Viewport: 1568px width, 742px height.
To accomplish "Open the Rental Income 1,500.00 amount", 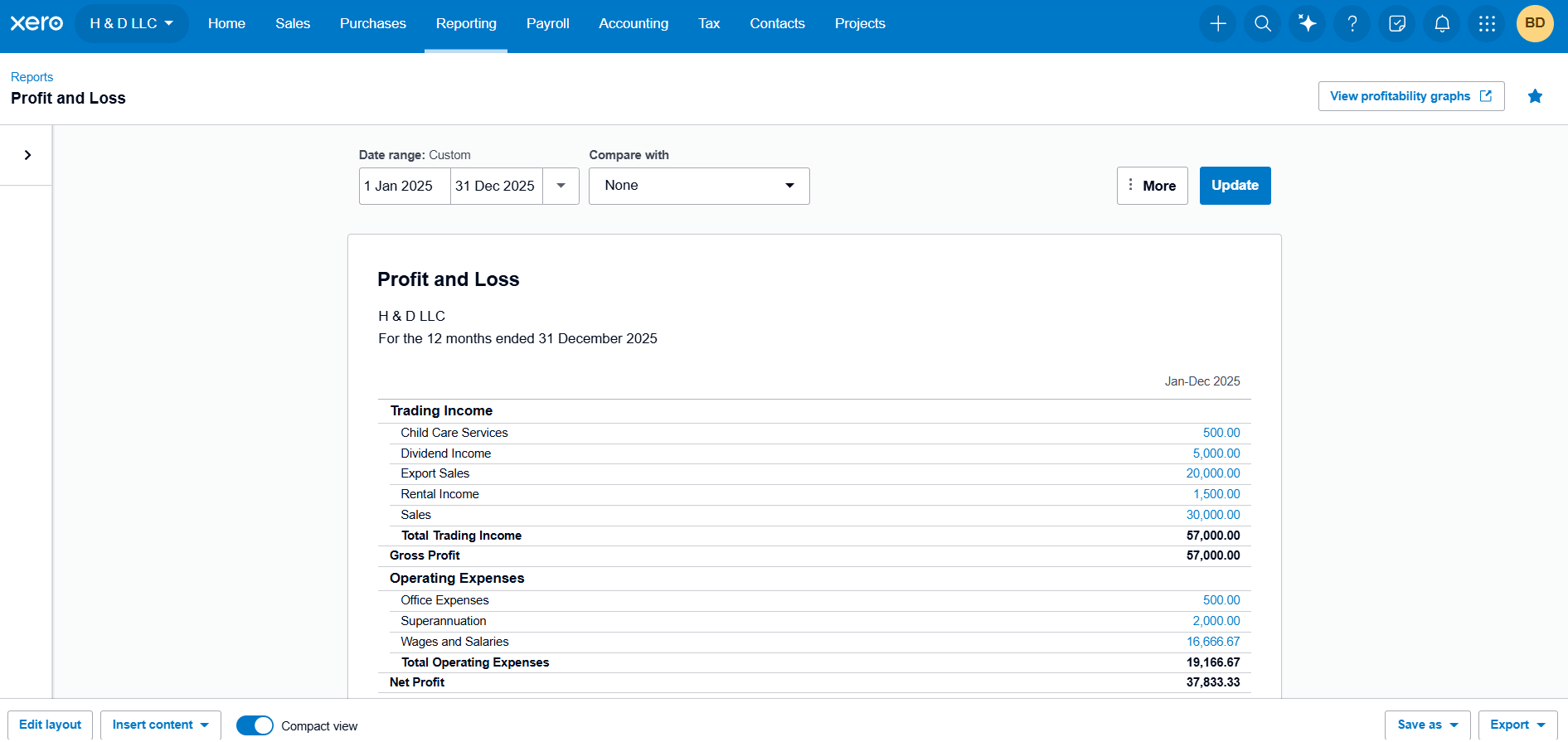I will coord(1216,494).
